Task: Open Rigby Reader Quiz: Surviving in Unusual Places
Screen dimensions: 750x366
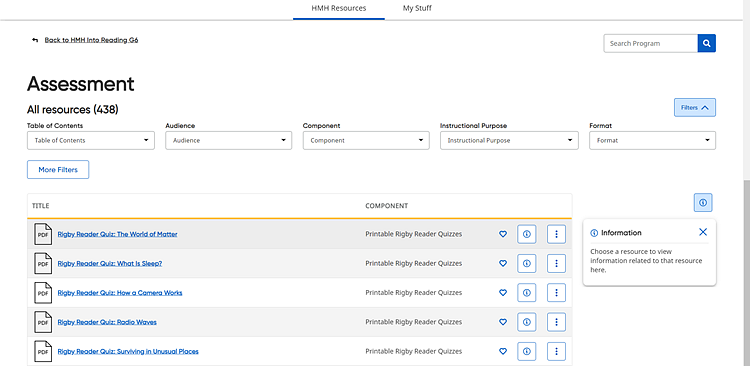Action: click(x=128, y=351)
